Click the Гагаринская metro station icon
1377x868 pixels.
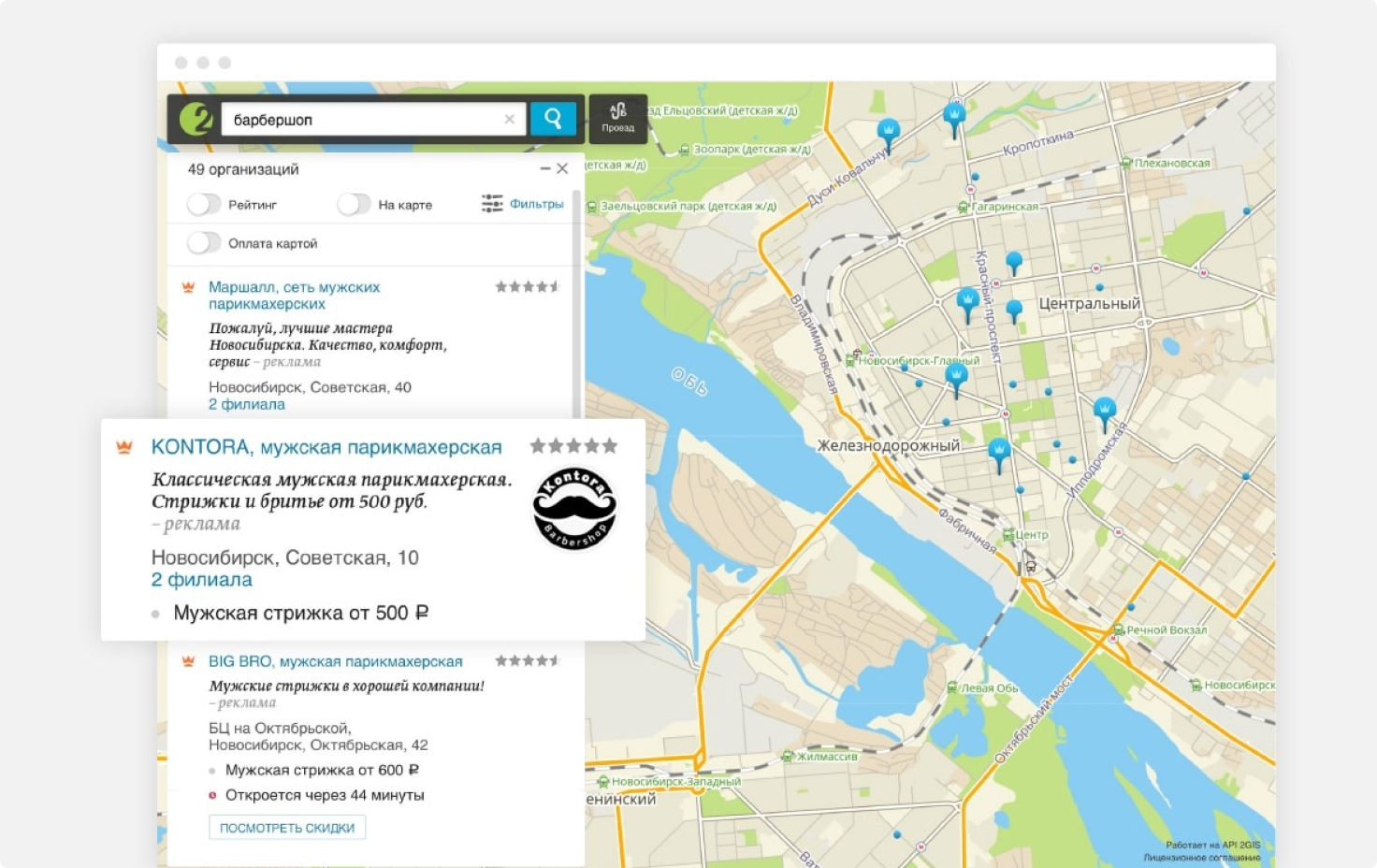click(964, 207)
